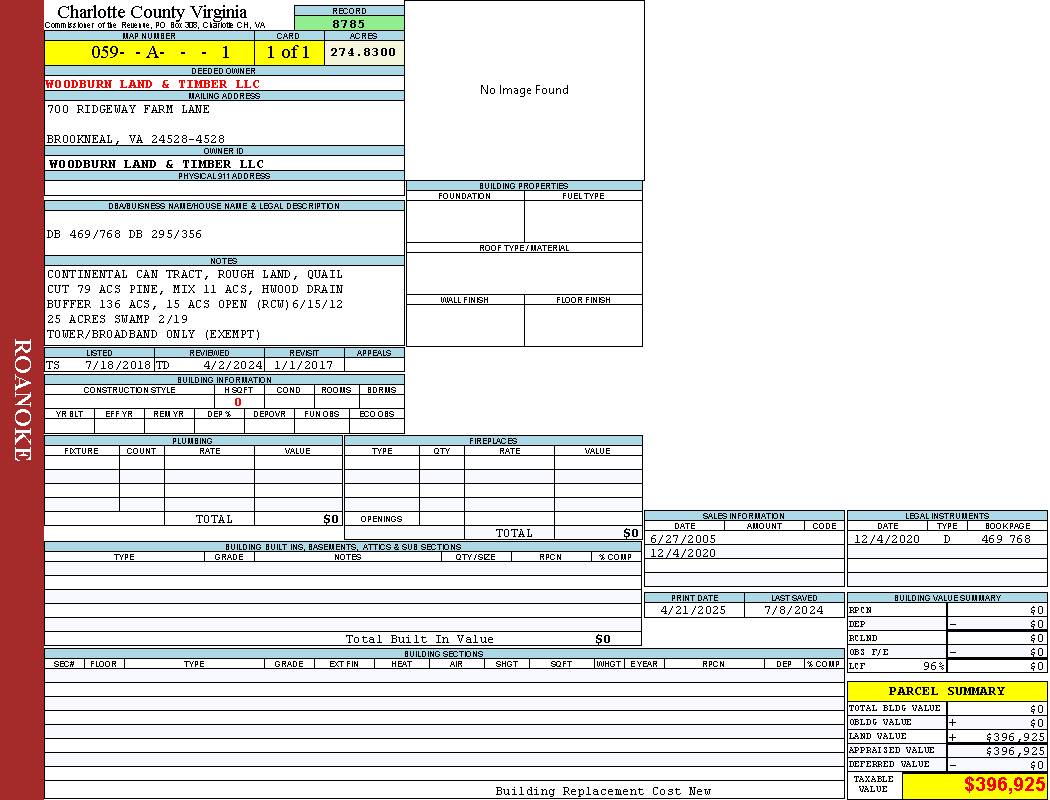
Task: Click the mailing address 700 Ridgeway Farm Lane
Action: click(x=128, y=109)
